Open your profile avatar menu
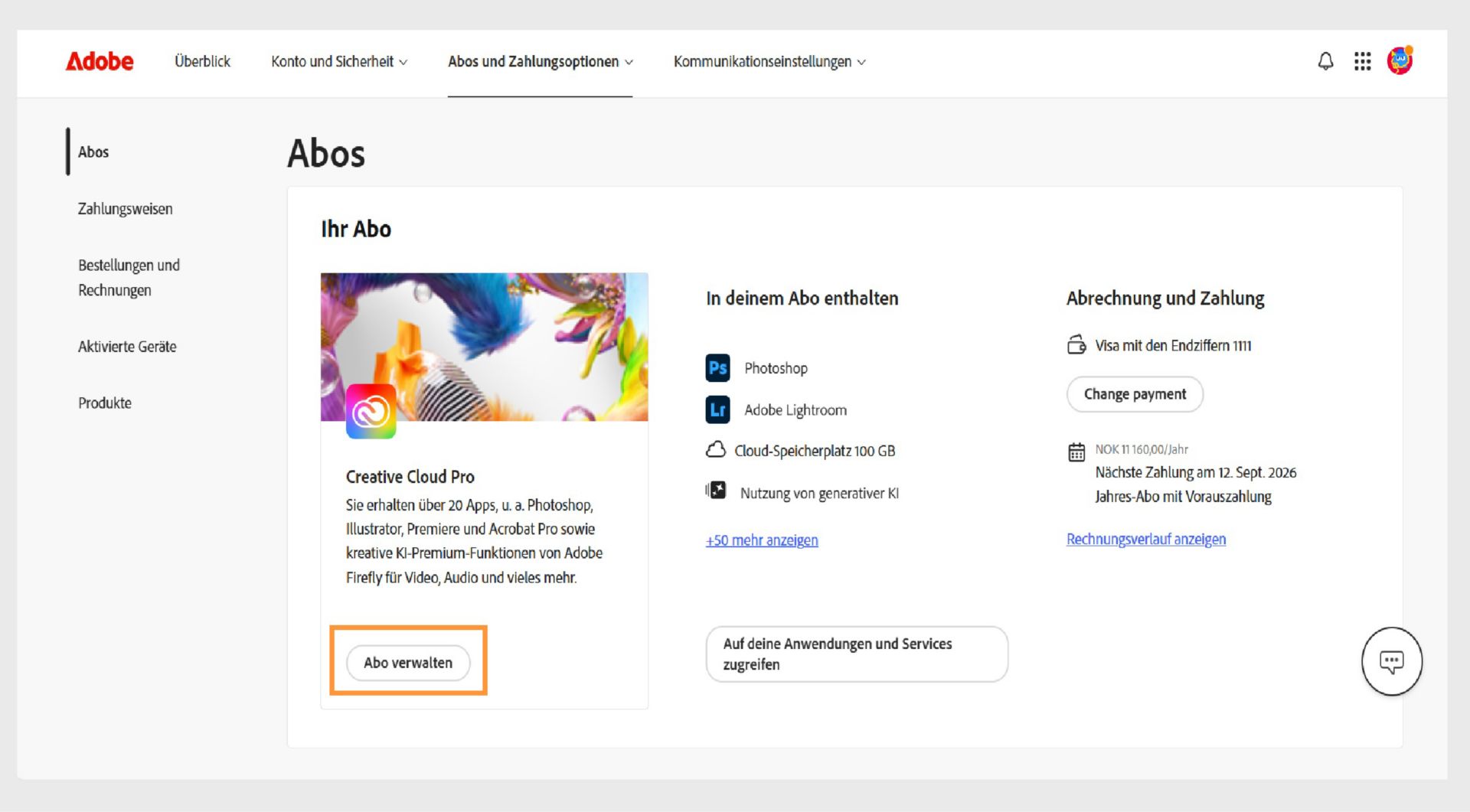1470x812 pixels. tap(1400, 62)
